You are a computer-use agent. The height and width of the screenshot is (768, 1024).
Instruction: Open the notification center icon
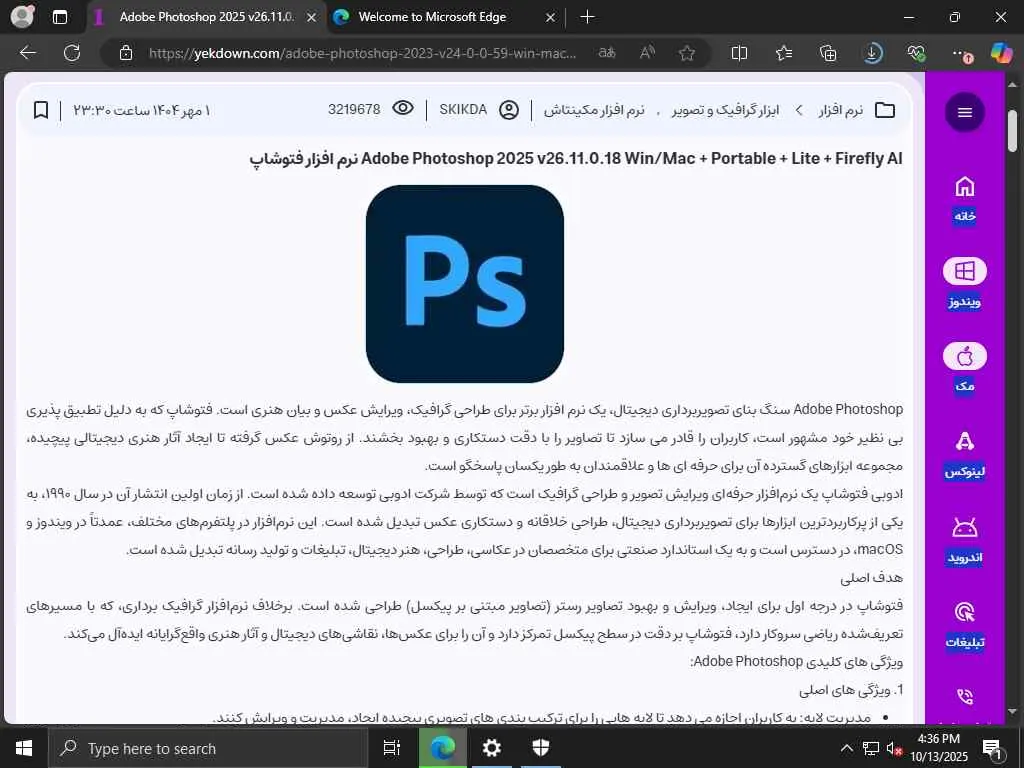[993, 748]
